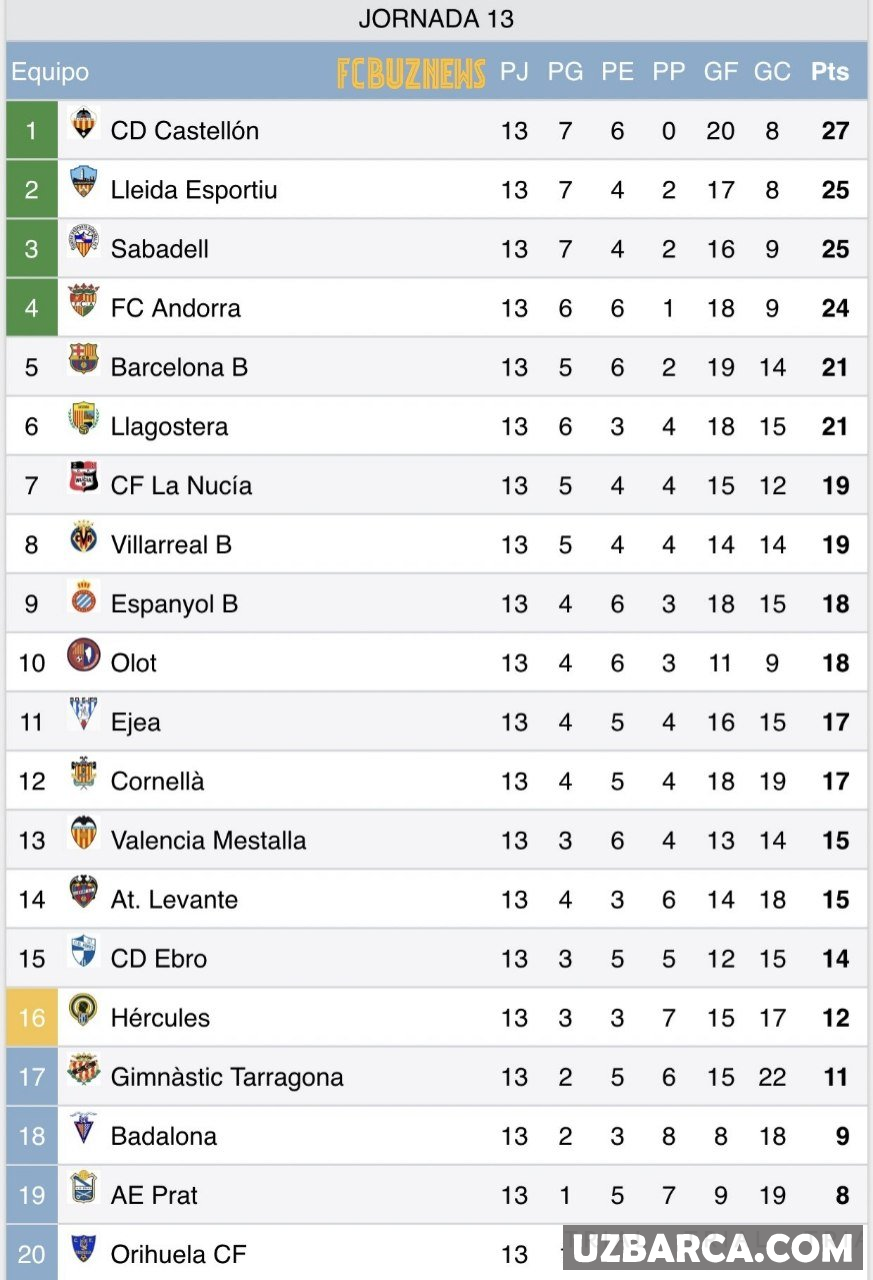Select the Llagostera team name
The image size is (873, 1280).
coord(169,427)
